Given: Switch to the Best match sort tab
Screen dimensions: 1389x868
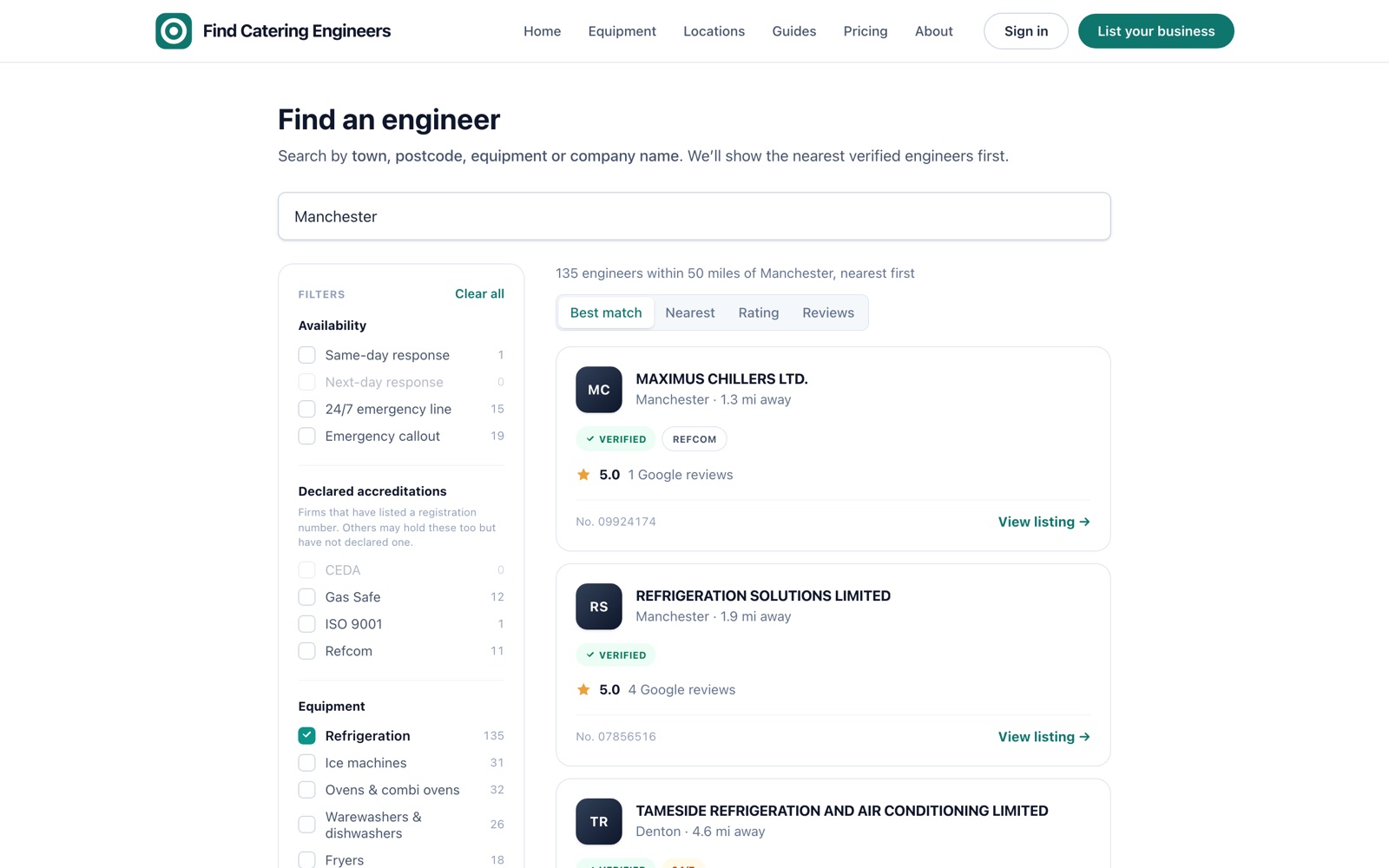Looking at the screenshot, I should pyautogui.click(x=606, y=312).
